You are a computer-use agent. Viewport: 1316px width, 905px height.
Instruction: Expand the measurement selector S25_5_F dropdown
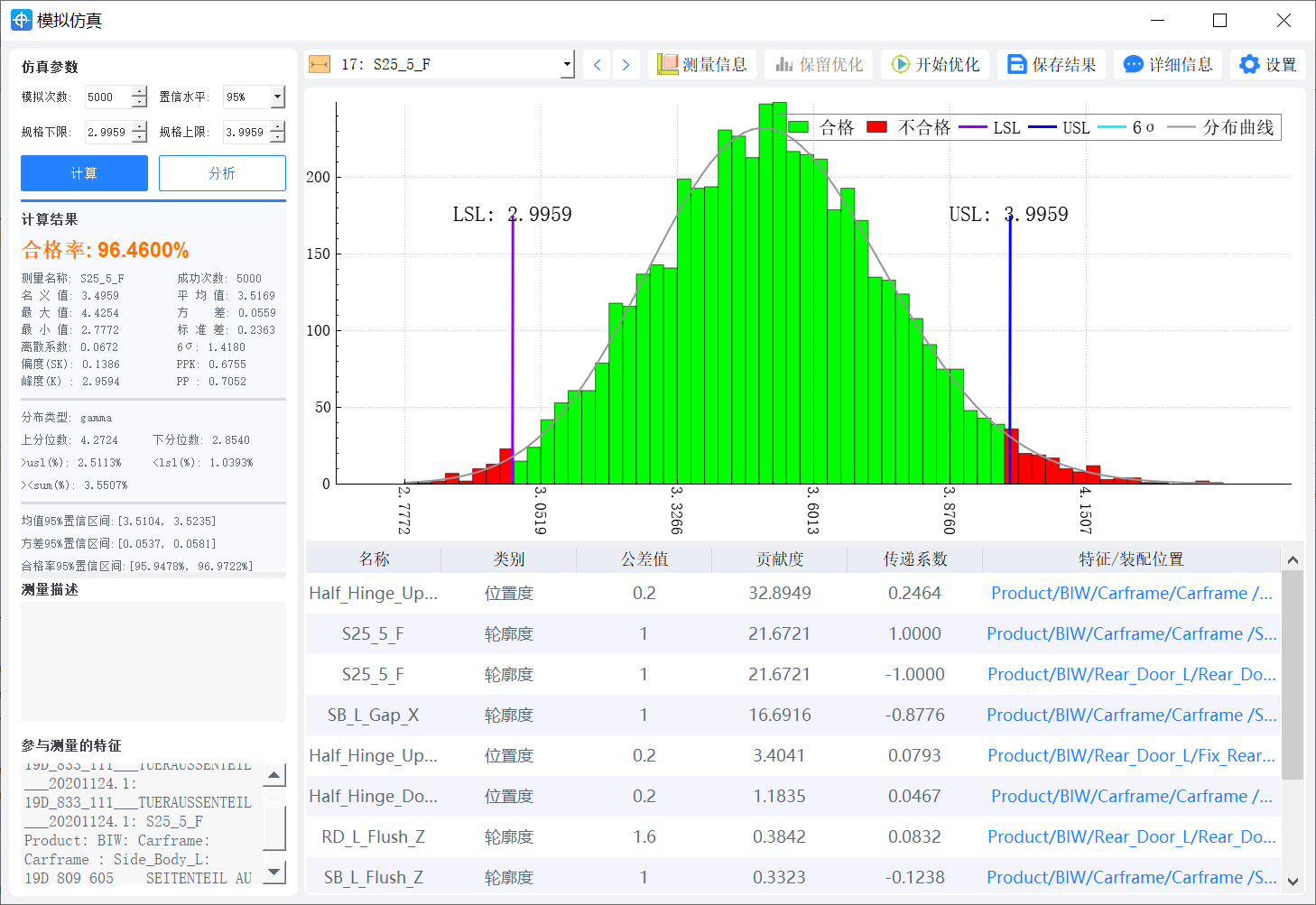[567, 65]
